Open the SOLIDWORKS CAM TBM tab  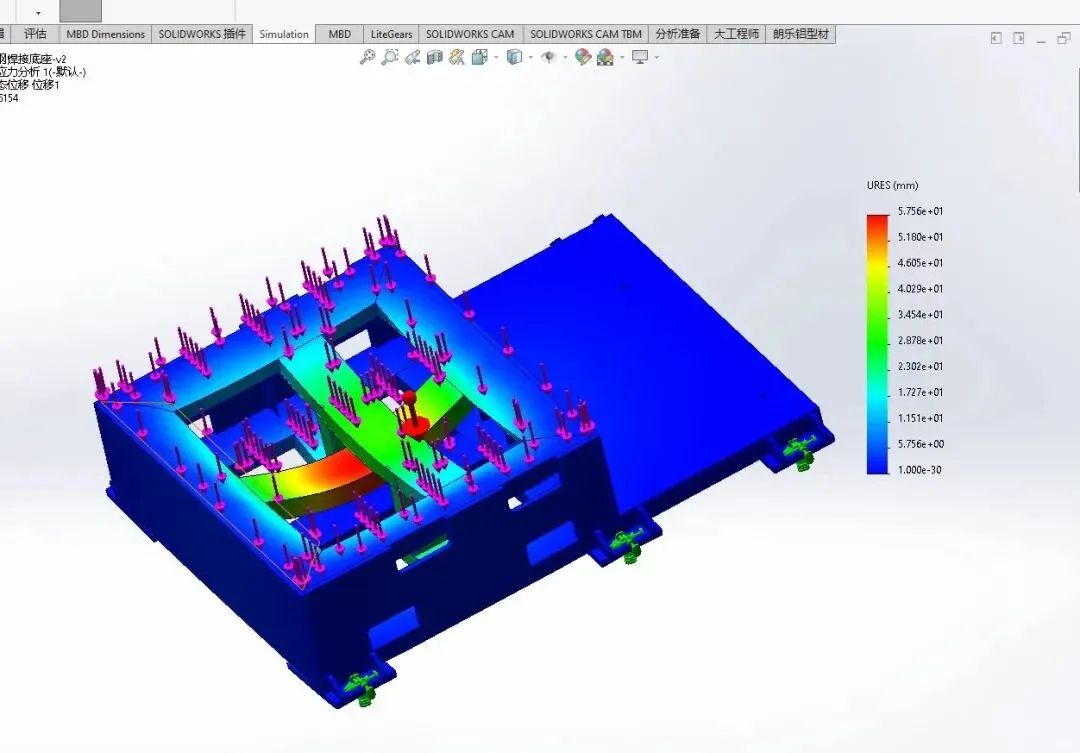pos(585,34)
